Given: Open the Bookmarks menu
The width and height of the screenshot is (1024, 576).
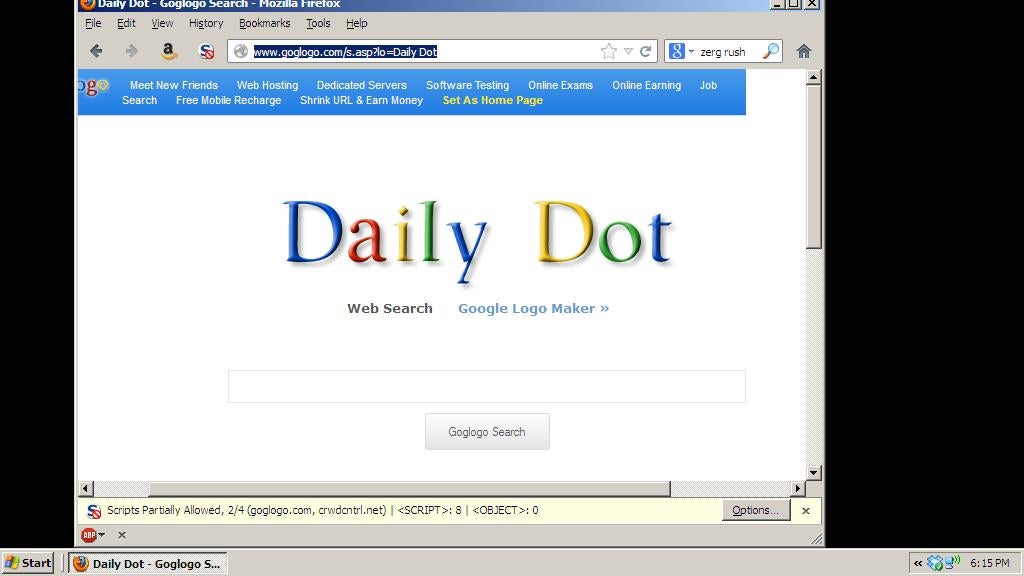Looking at the screenshot, I should [x=264, y=24].
